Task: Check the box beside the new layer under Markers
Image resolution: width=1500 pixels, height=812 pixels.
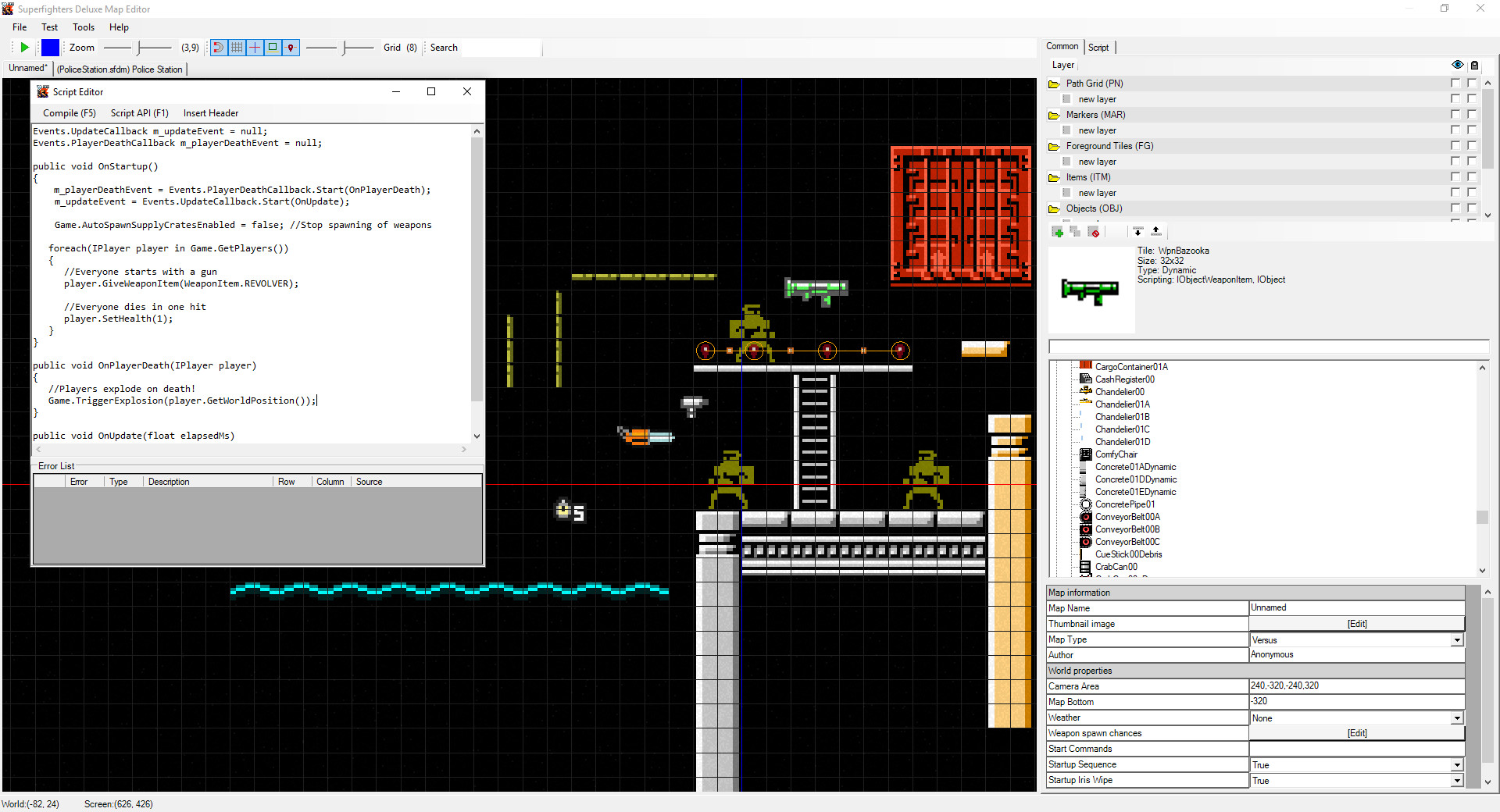Action: tap(1455, 130)
